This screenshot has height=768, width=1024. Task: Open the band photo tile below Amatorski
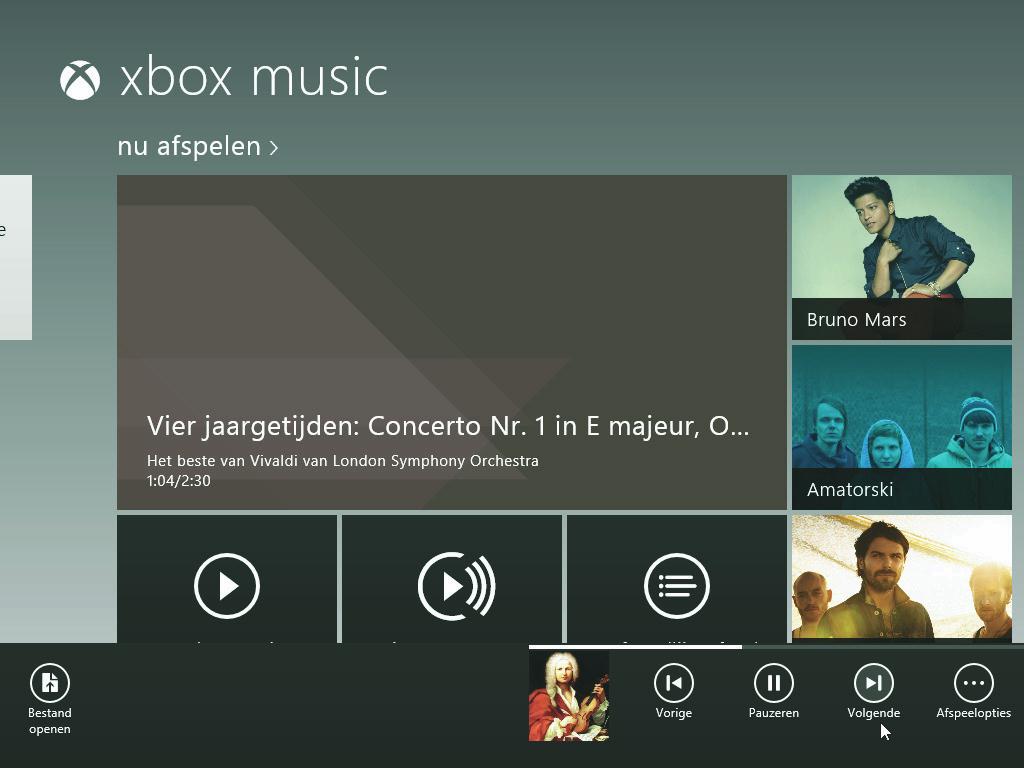point(902,579)
